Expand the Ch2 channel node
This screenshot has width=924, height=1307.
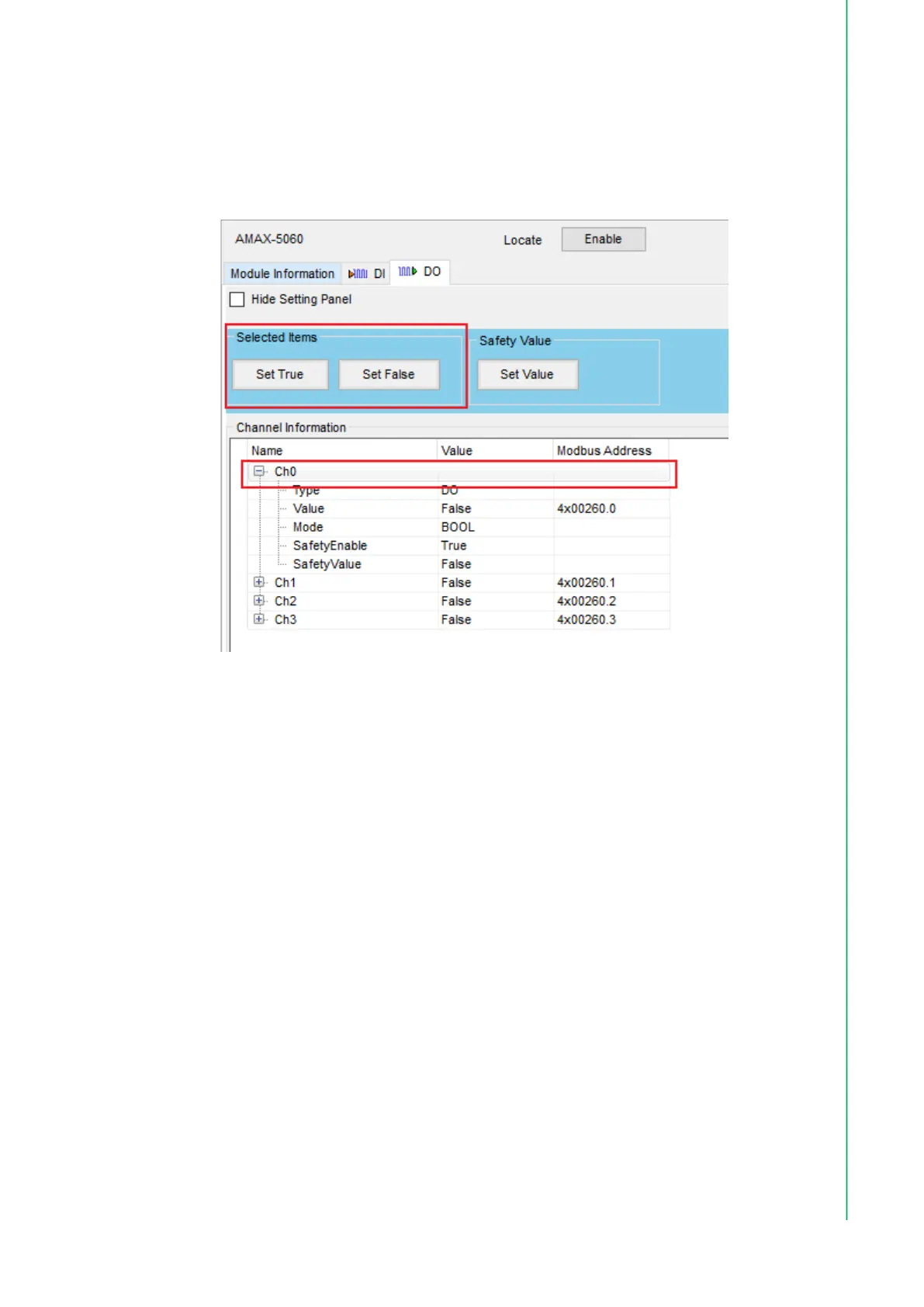[259, 601]
